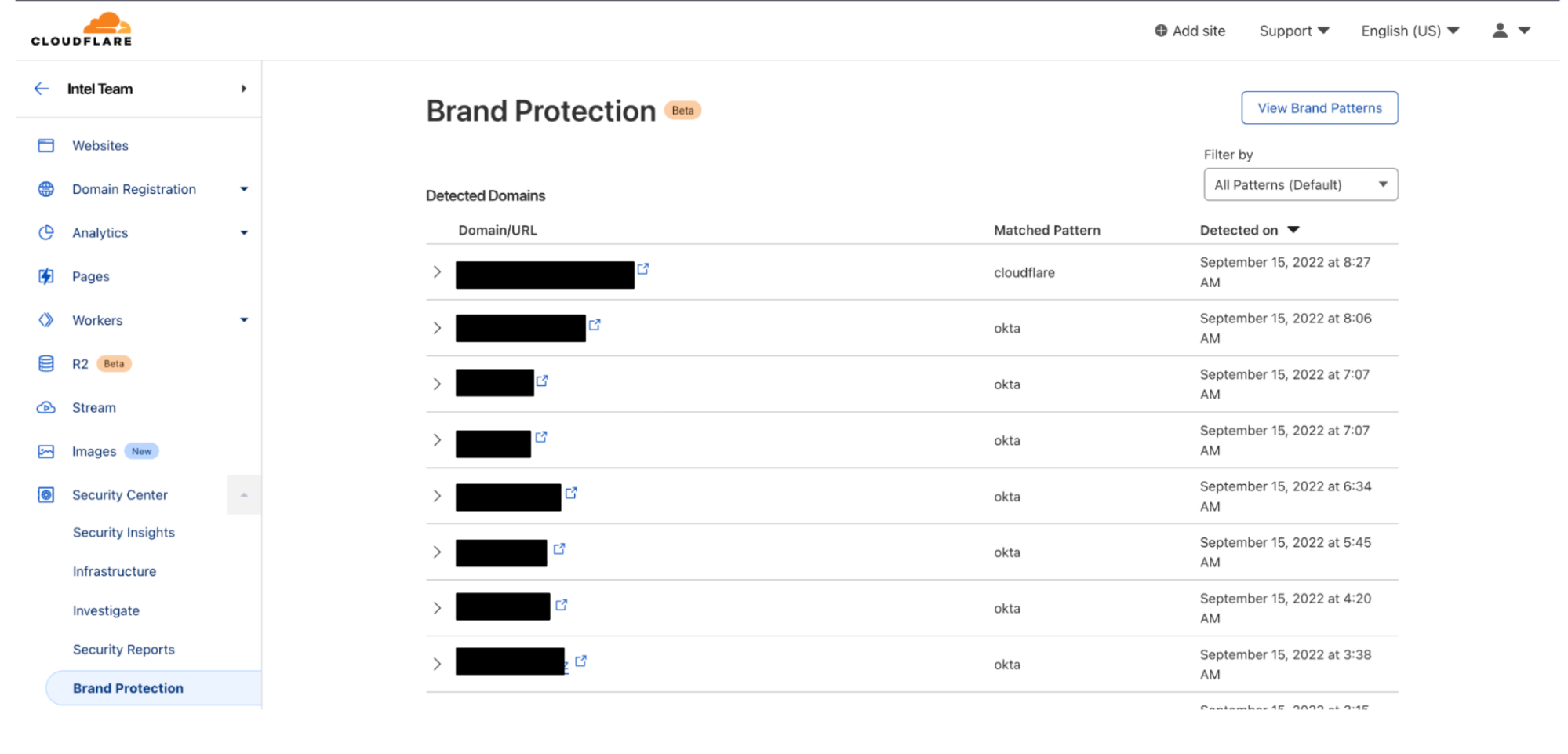
Task: Click the Pages lightning bolt icon
Action: (46, 276)
